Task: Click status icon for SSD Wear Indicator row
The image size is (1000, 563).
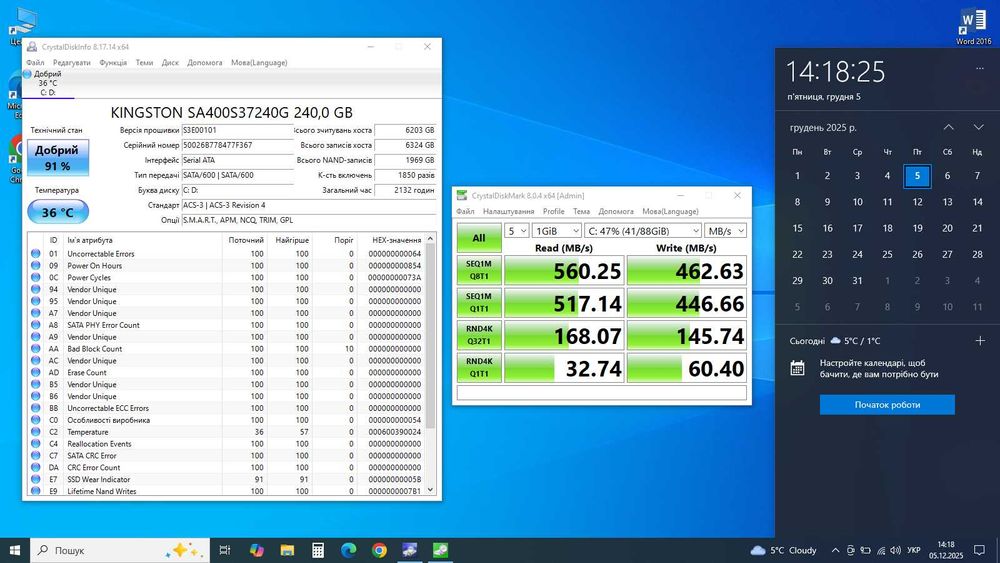Action: 36,479
